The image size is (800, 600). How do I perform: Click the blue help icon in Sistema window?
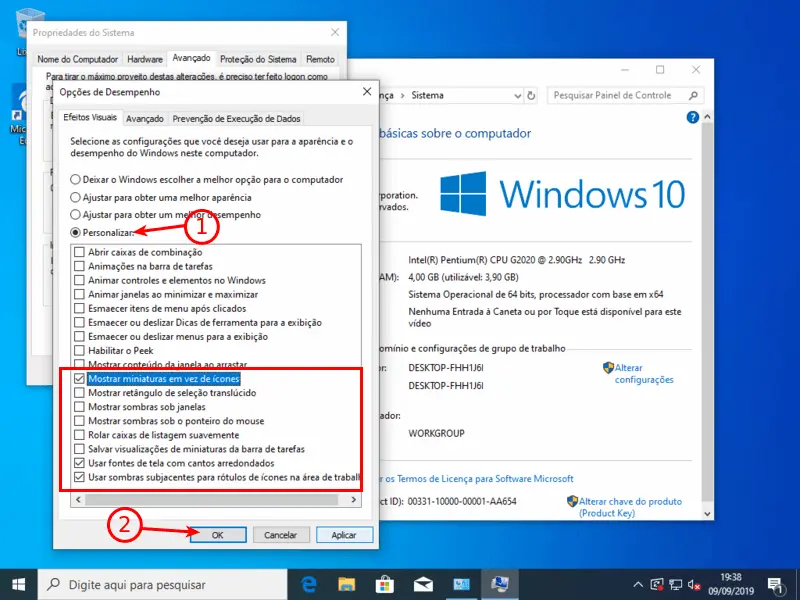click(x=692, y=118)
